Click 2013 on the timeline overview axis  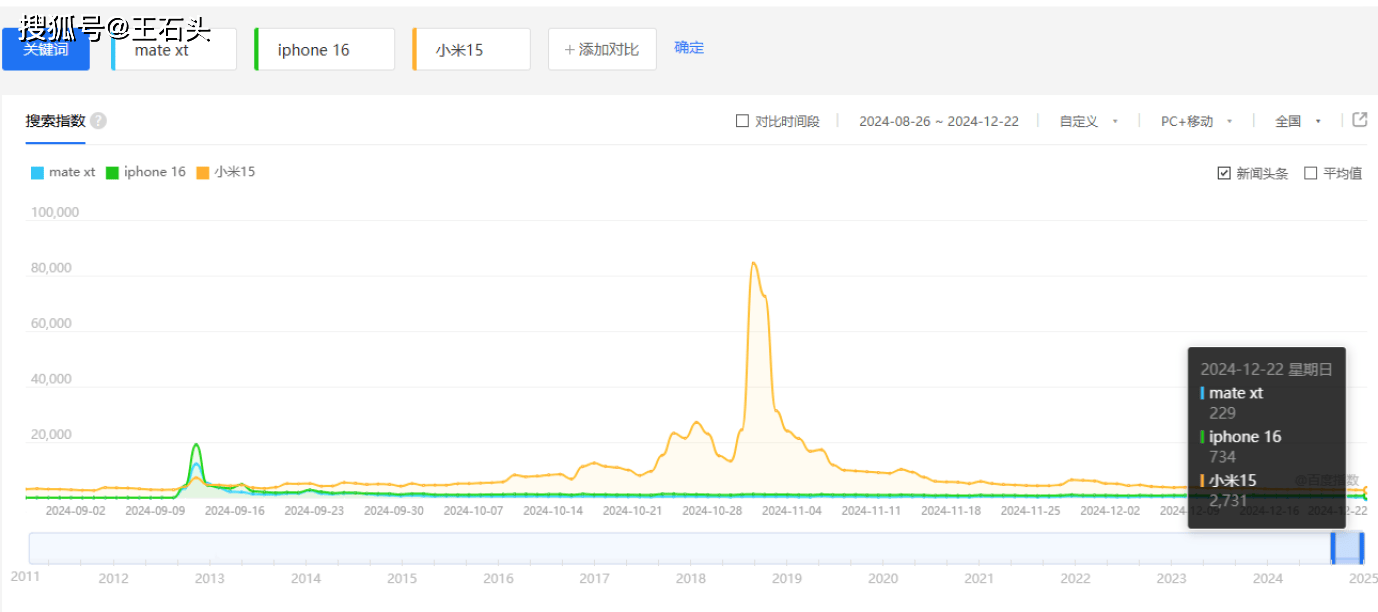pos(209,578)
